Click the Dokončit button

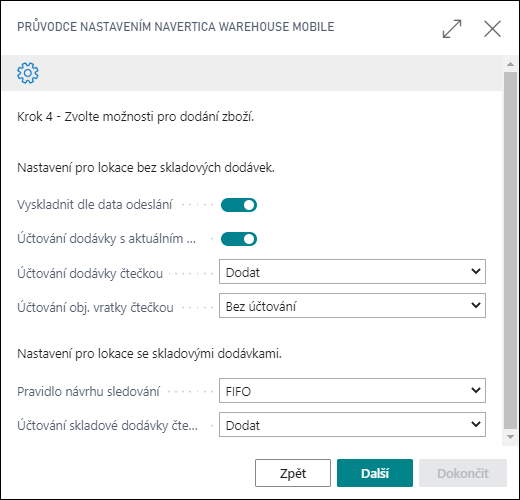pyautogui.click(x=463, y=473)
